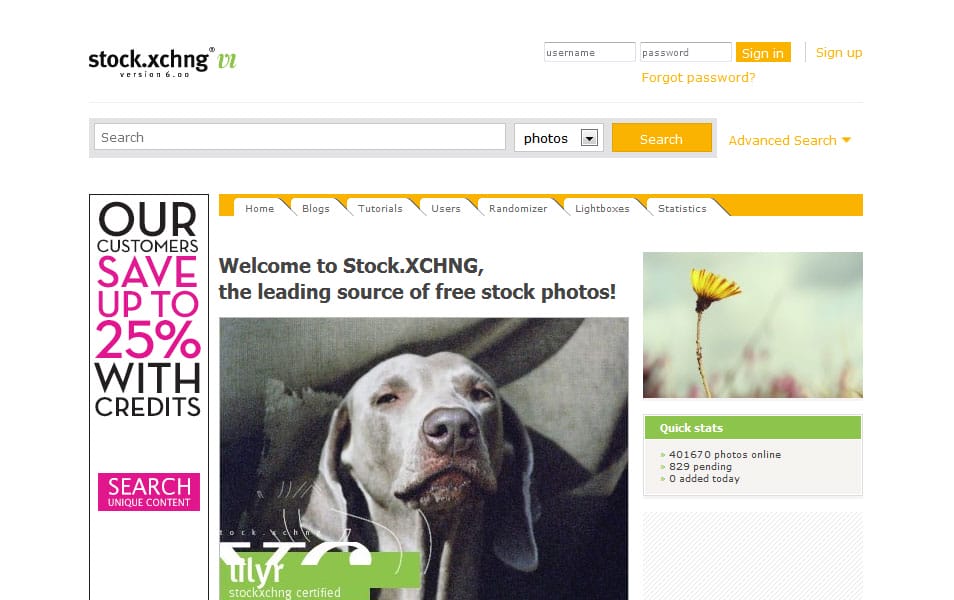Screen dimensions: 954x600
Task: Follow the Forgot password? link
Action: [698, 77]
